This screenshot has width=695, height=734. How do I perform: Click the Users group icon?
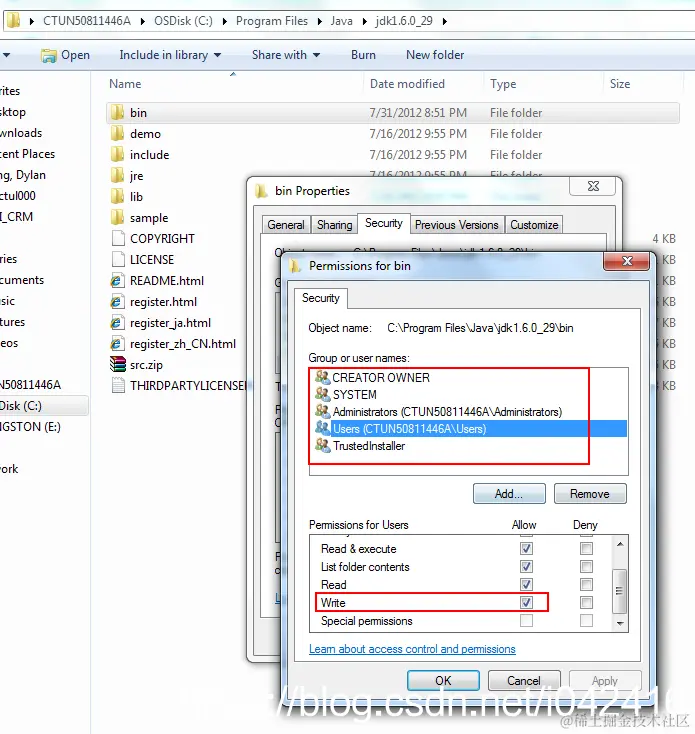[322, 428]
